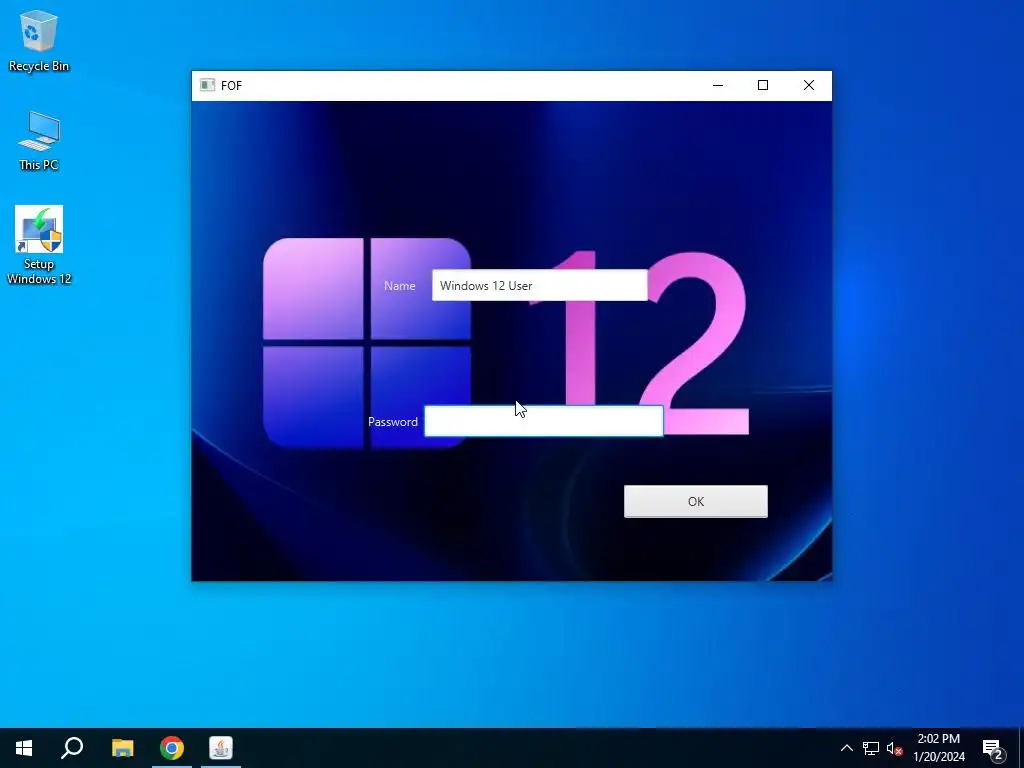
Task: Click the FOF window title bar icon
Action: click(x=208, y=86)
